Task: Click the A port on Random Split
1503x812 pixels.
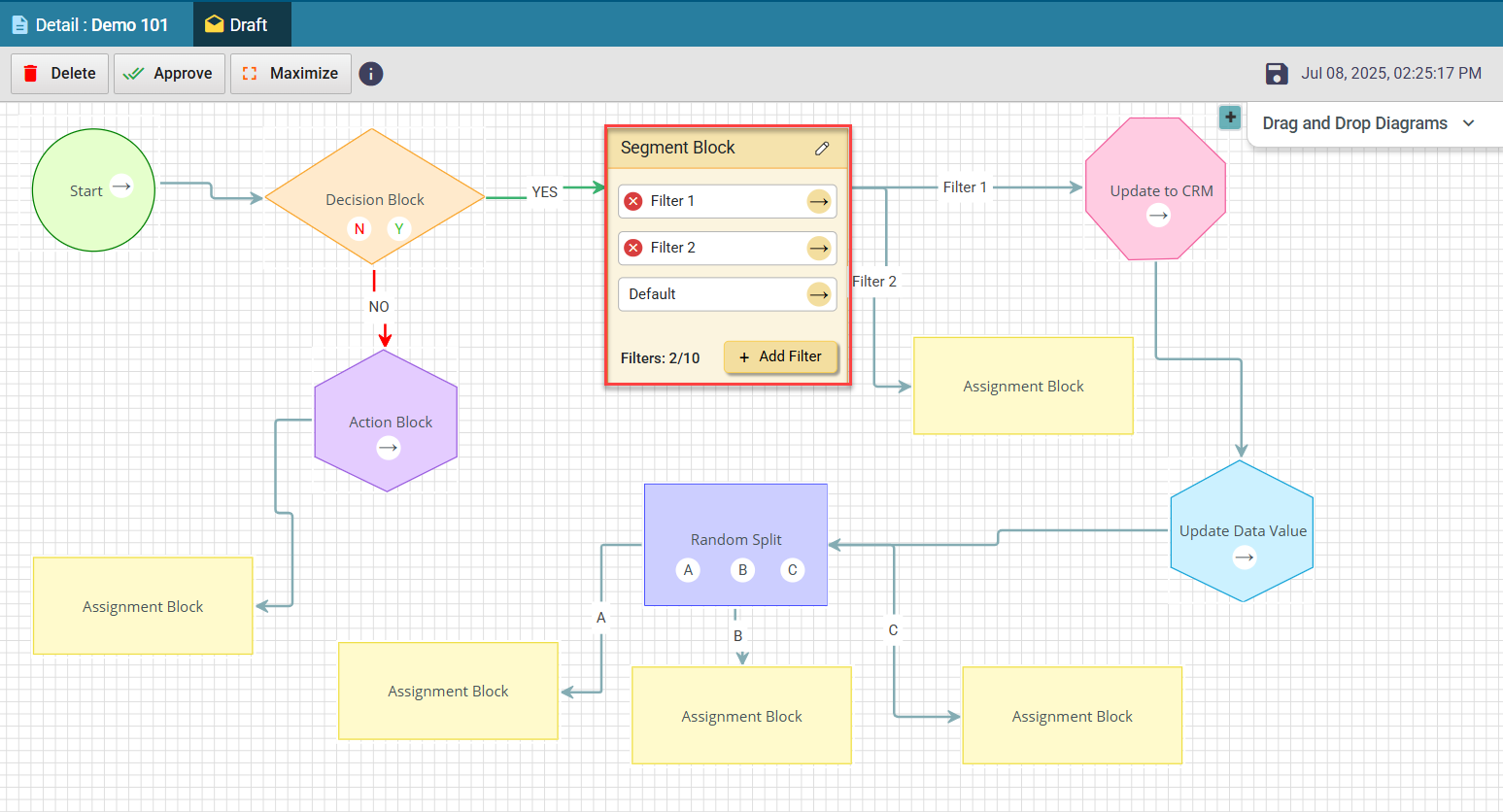Action: (x=688, y=570)
